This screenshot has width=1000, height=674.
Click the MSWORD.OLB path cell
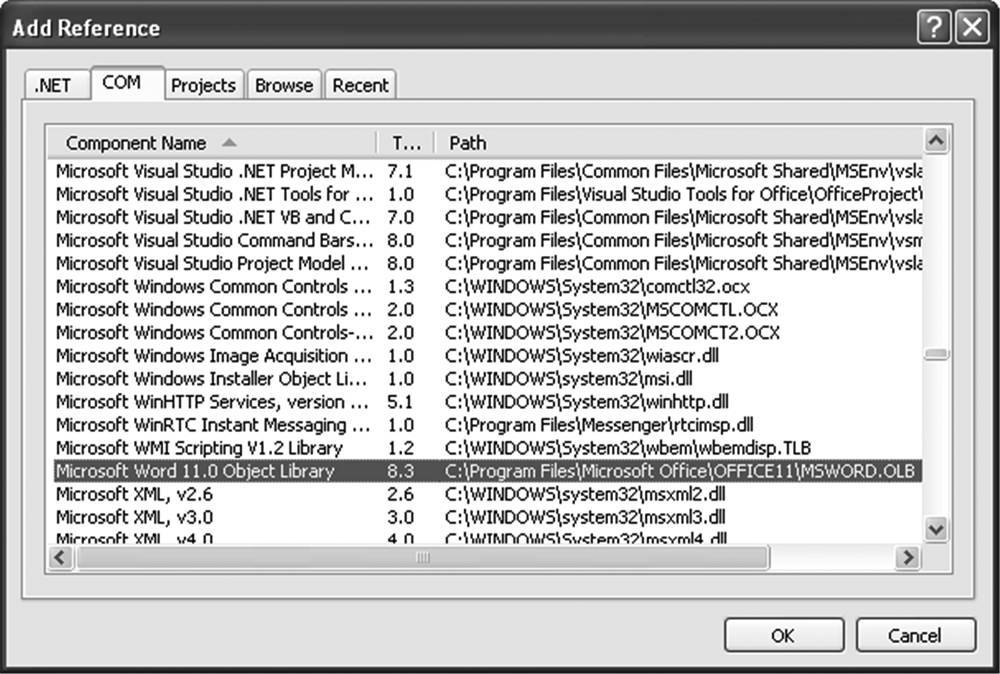coord(680,471)
